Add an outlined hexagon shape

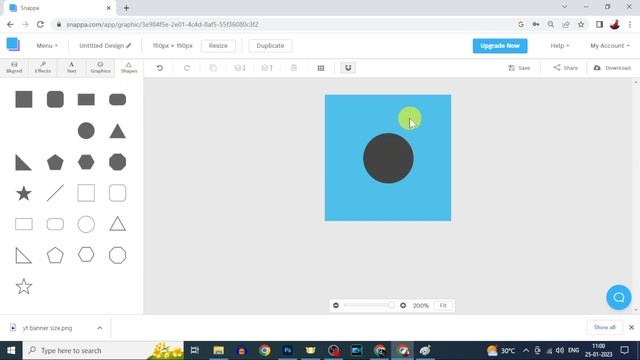[x=86, y=255]
